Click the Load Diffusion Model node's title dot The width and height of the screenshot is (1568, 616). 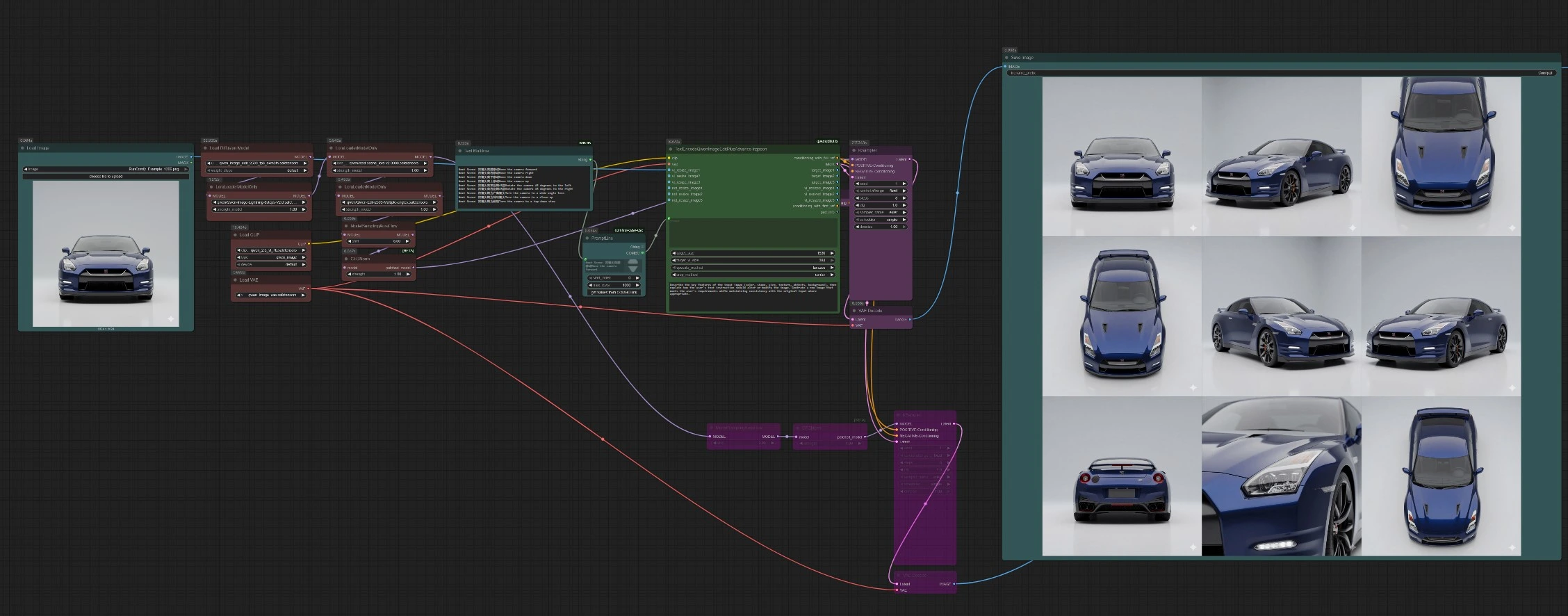tap(206, 148)
